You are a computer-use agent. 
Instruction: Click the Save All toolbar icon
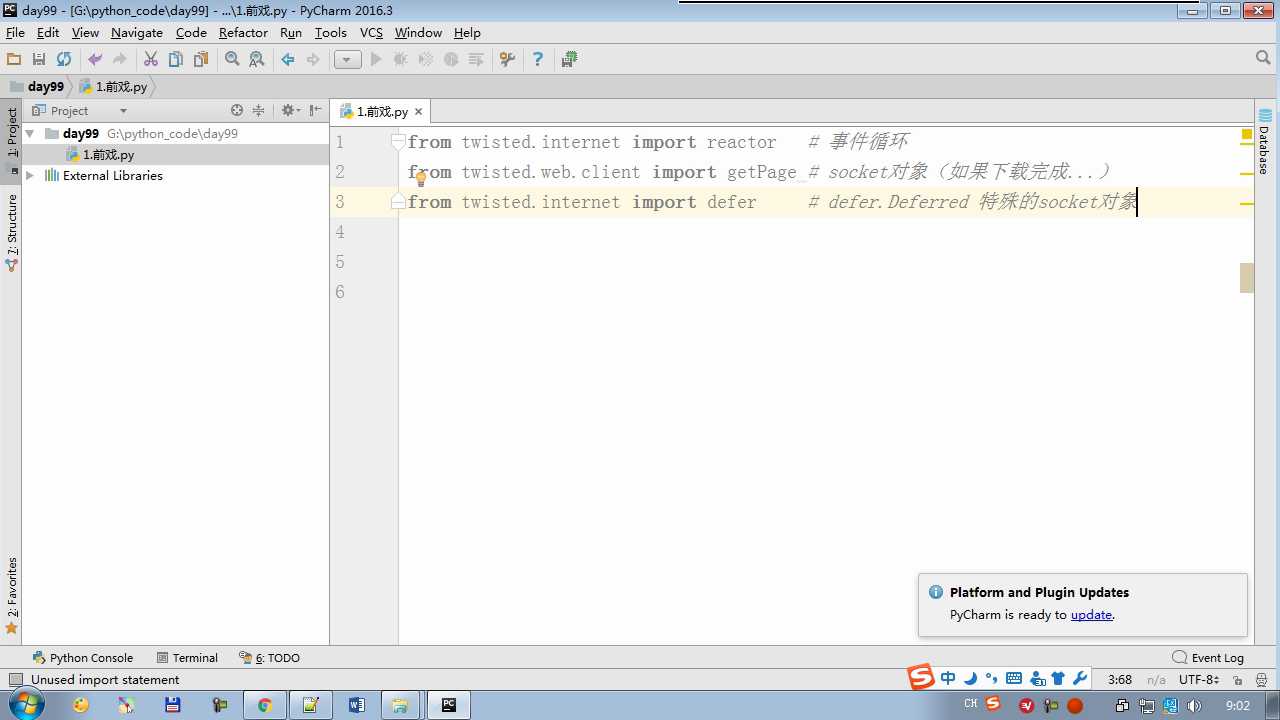[x=39, y=60]
